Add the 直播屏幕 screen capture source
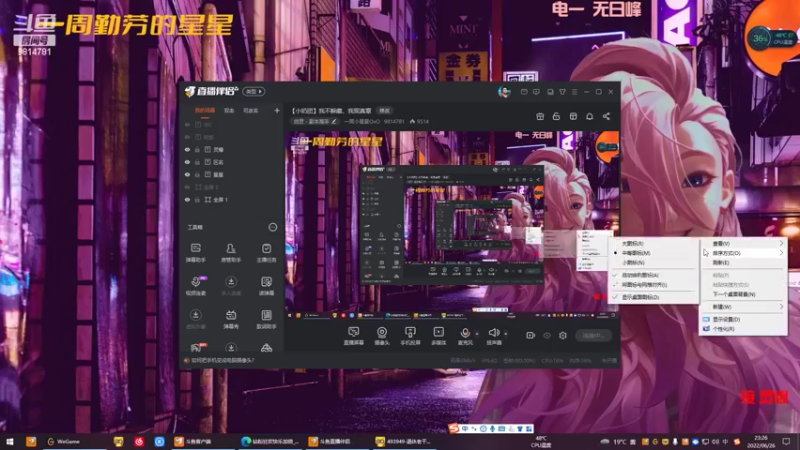The height and width of the screenshot is (450, 800). coord(354,336)
